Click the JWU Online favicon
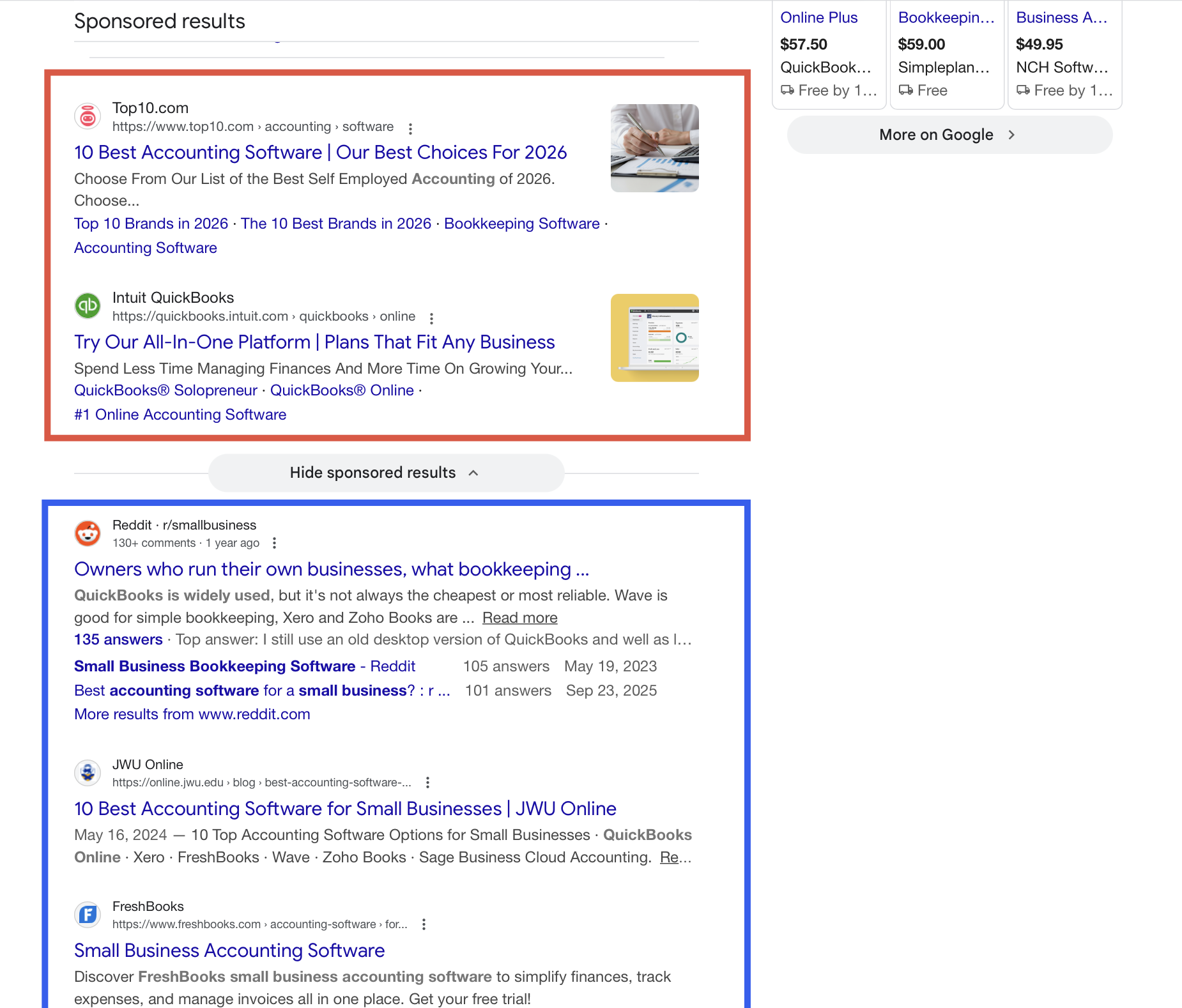Viewport: 1182px width, 1008px height. (x=88, y=773)
